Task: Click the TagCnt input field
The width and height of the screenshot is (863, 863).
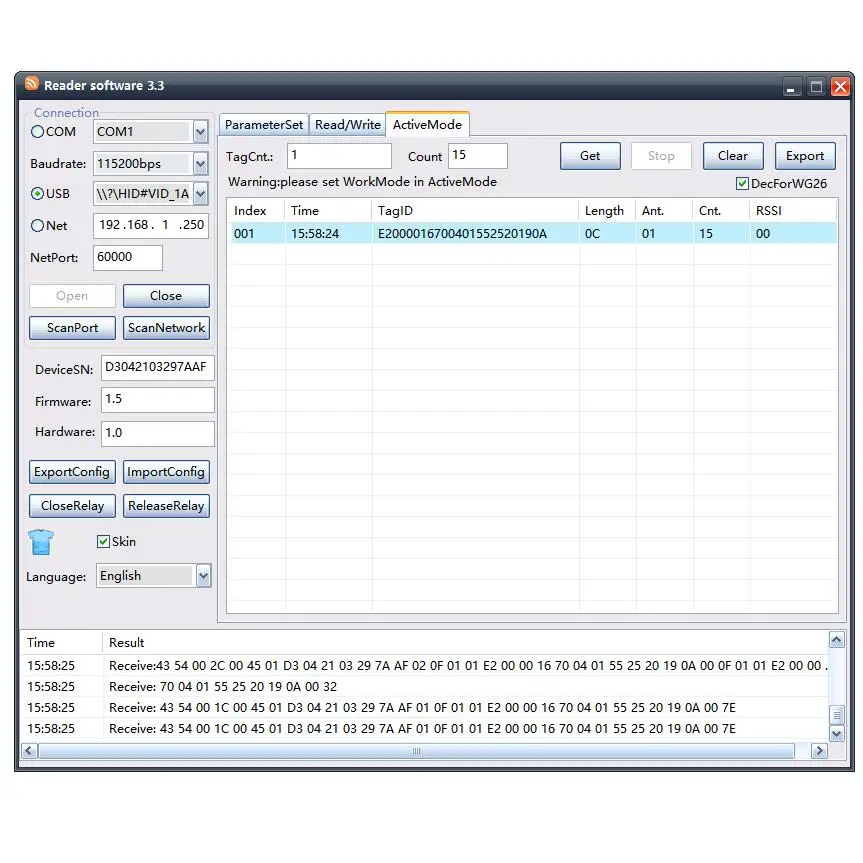Action: (339, 156)
